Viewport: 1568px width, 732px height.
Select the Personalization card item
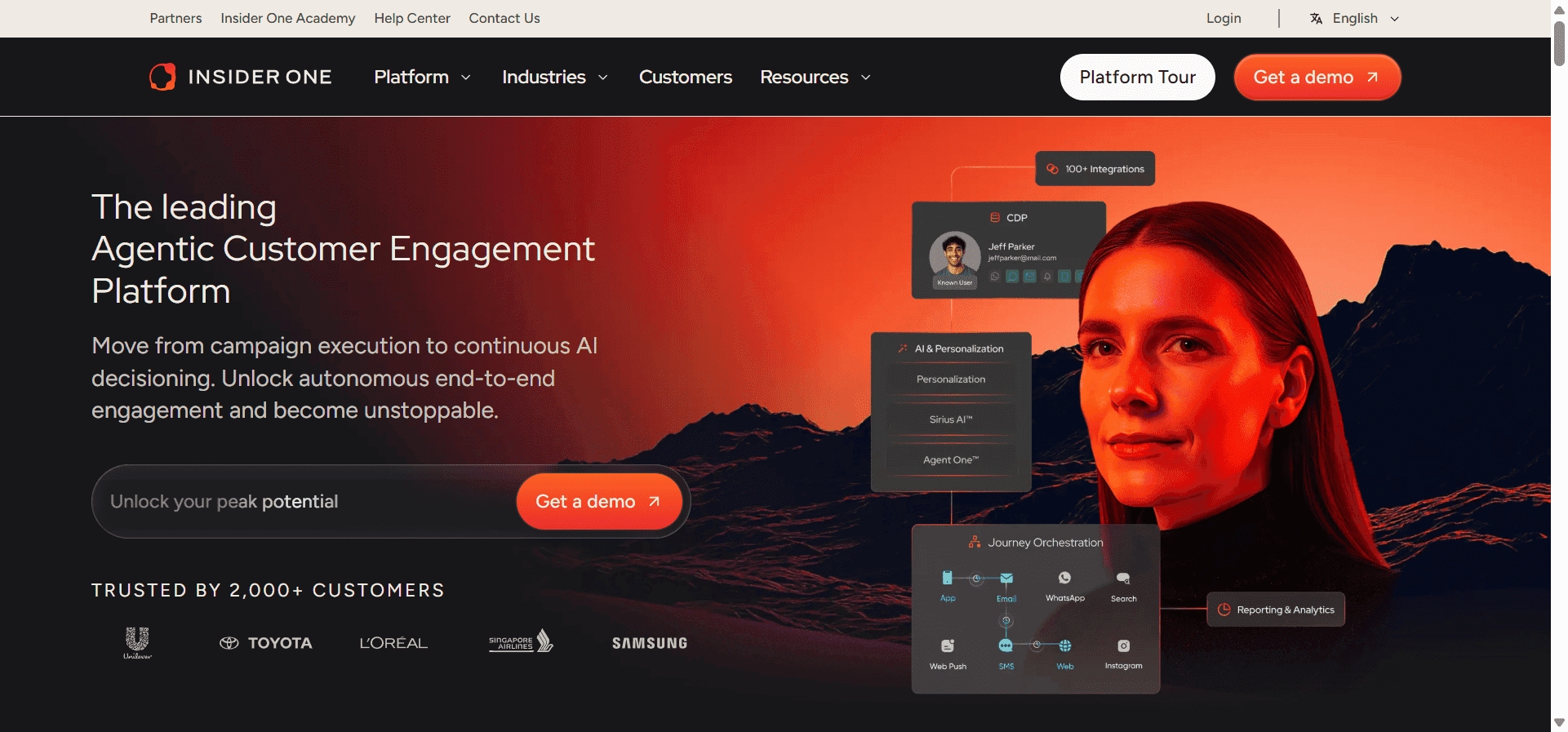951,379
